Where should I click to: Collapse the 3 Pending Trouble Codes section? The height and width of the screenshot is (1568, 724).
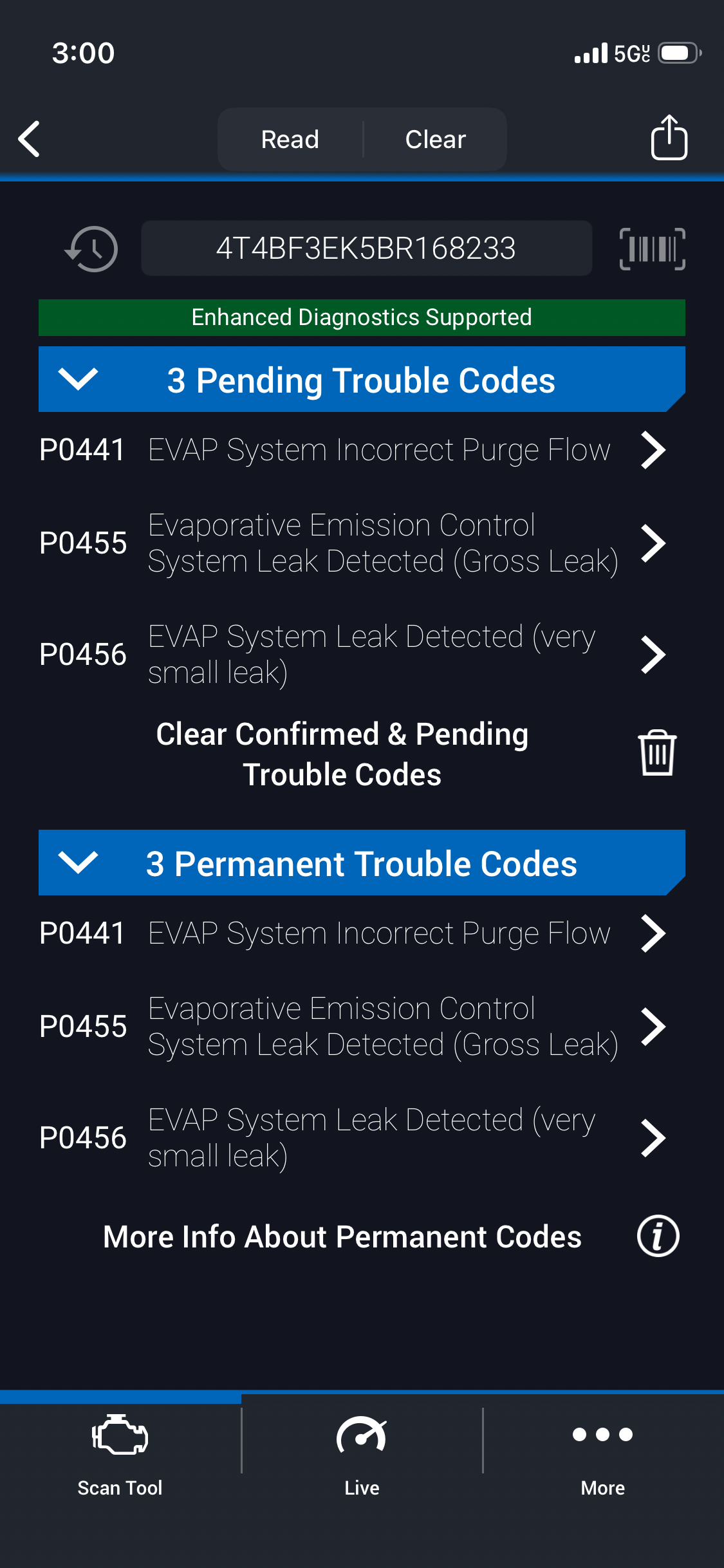pyautogui.click(x=78, y=379)
